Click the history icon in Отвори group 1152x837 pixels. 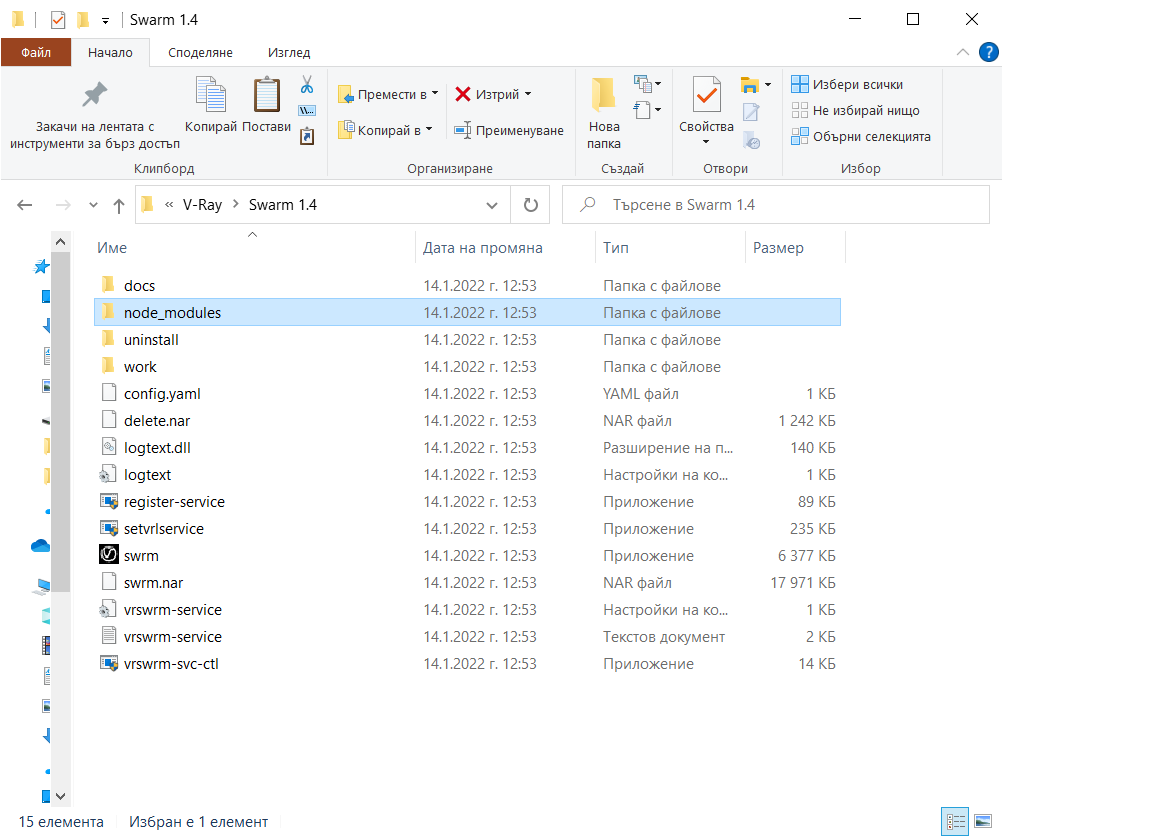pos(751,140)
